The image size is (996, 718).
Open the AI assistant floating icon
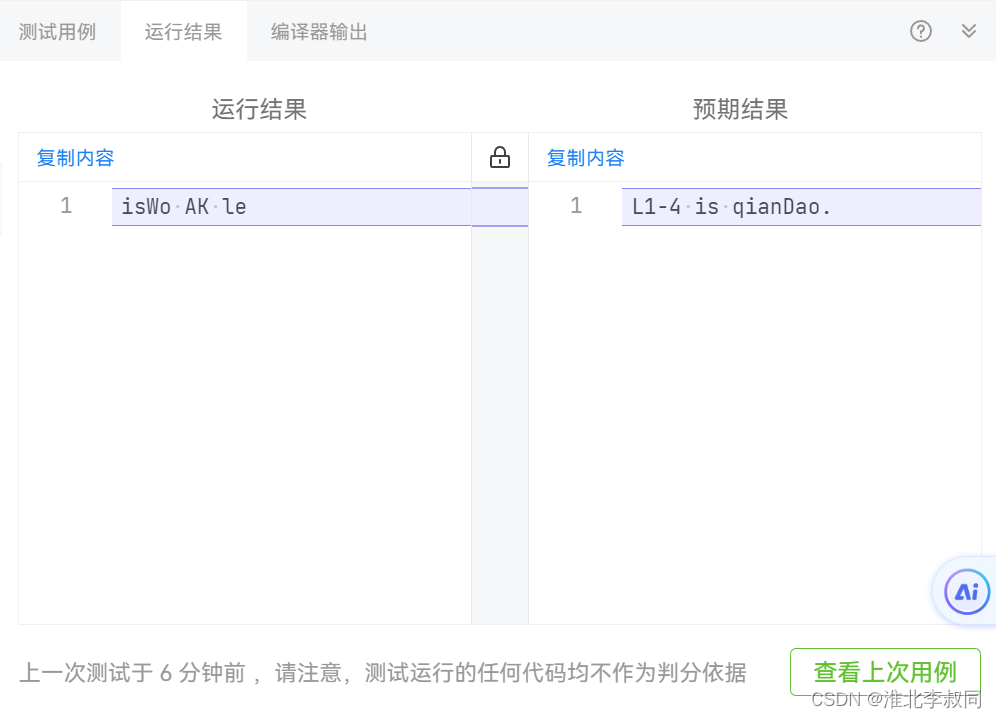tap(964, 591)
